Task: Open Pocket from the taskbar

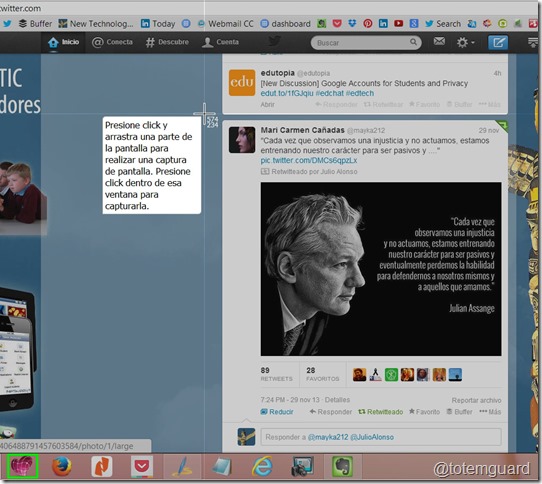Action: click(x=142, y=467)
